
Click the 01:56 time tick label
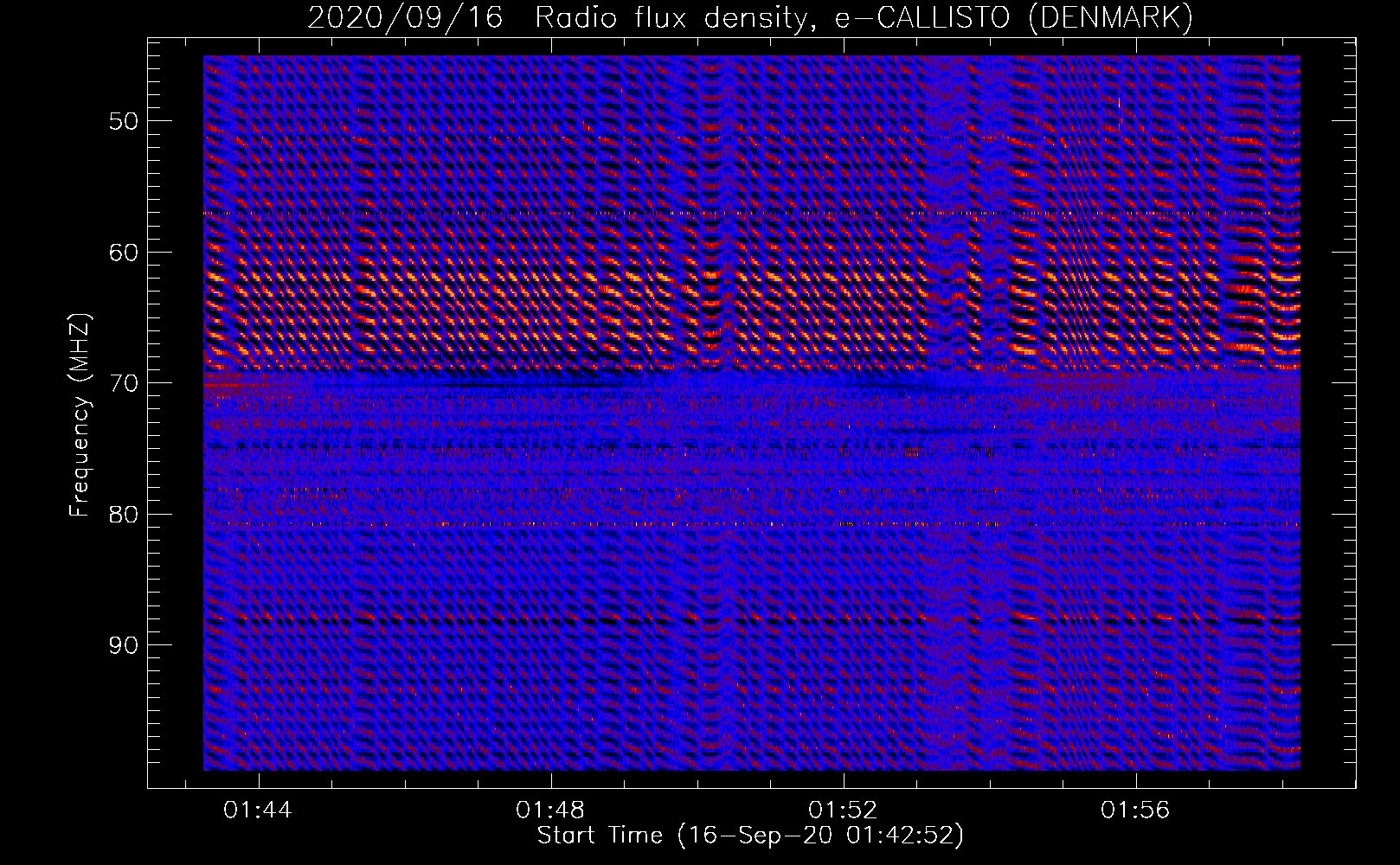pos(1135,811)
